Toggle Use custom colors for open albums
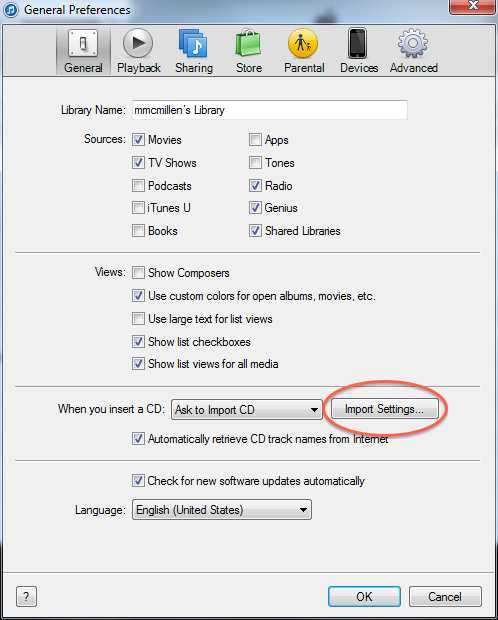The width and height of the screenshot is (498, 620). pos(138,296)
